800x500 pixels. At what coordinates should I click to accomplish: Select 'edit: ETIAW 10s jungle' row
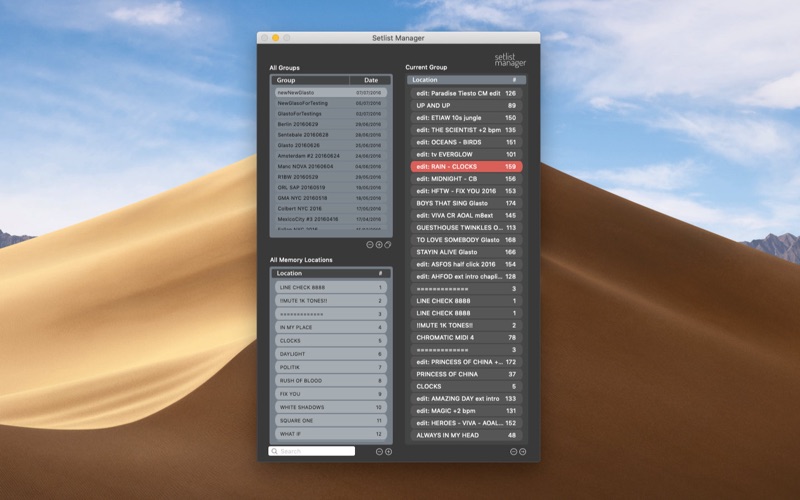466,118
